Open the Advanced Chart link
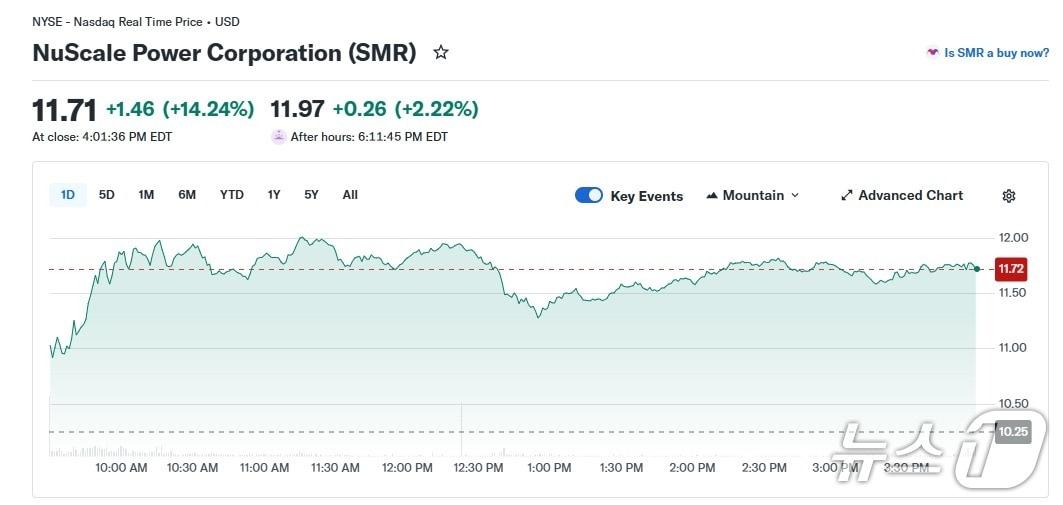This screenshot has width=1063, height=505. (910, 196)
